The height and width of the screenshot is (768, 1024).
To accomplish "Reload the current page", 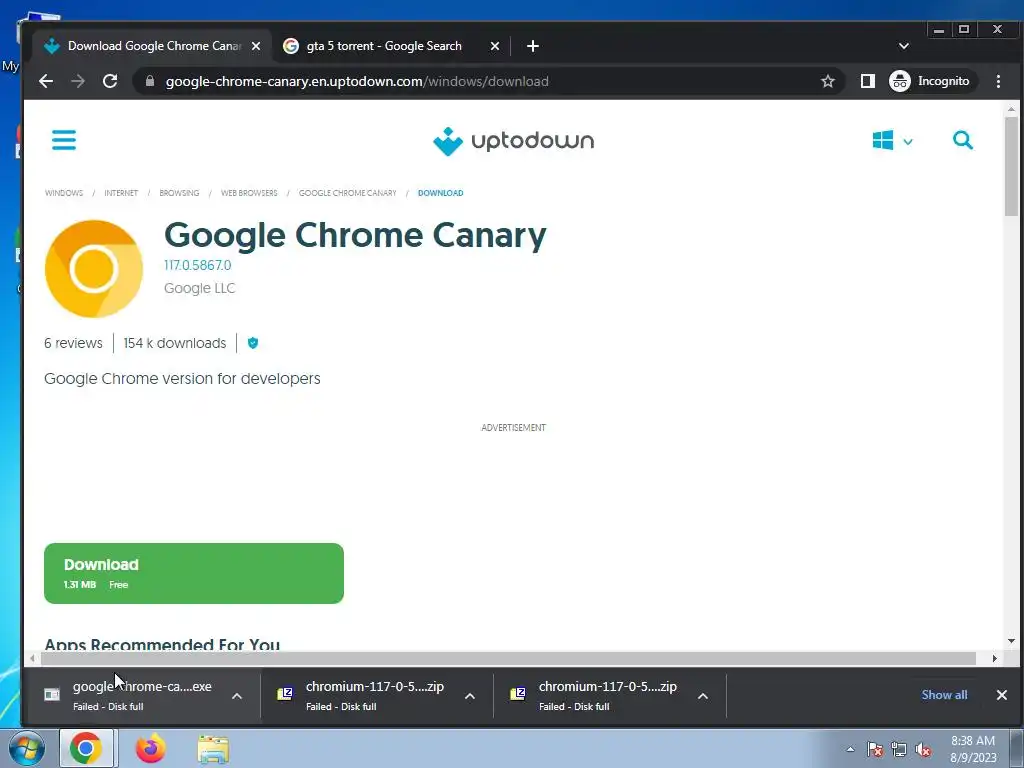I will [x=110, y=81].
